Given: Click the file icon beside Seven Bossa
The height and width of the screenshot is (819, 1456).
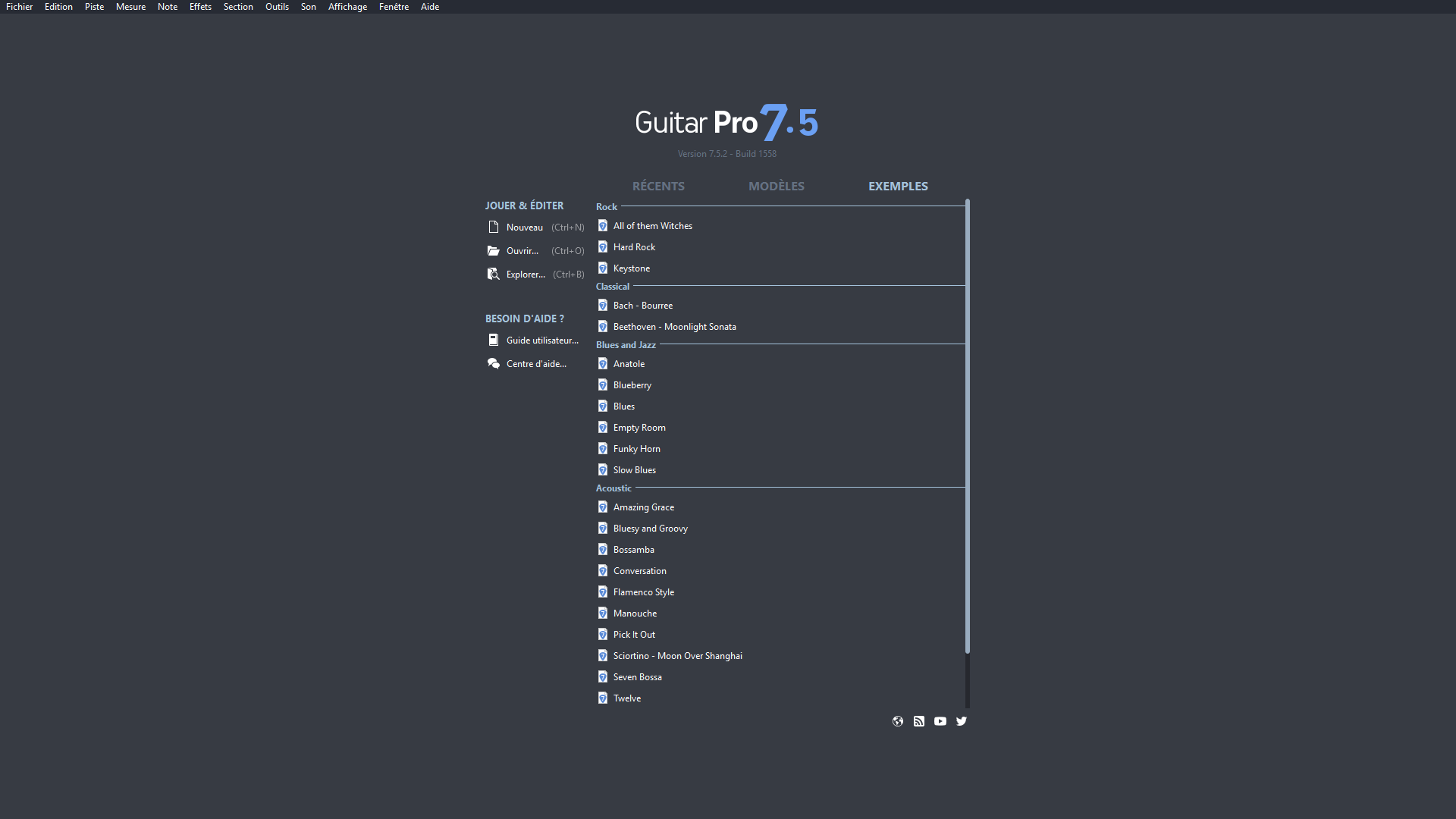Looking at the screenshot, I should (603, 676).
